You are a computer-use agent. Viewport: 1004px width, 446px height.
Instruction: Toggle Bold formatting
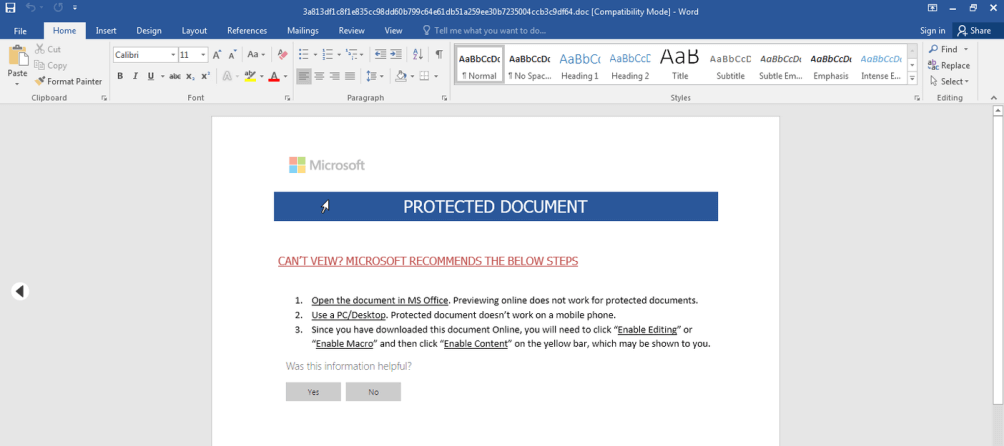pyautogui.click(x=120, y=76)
